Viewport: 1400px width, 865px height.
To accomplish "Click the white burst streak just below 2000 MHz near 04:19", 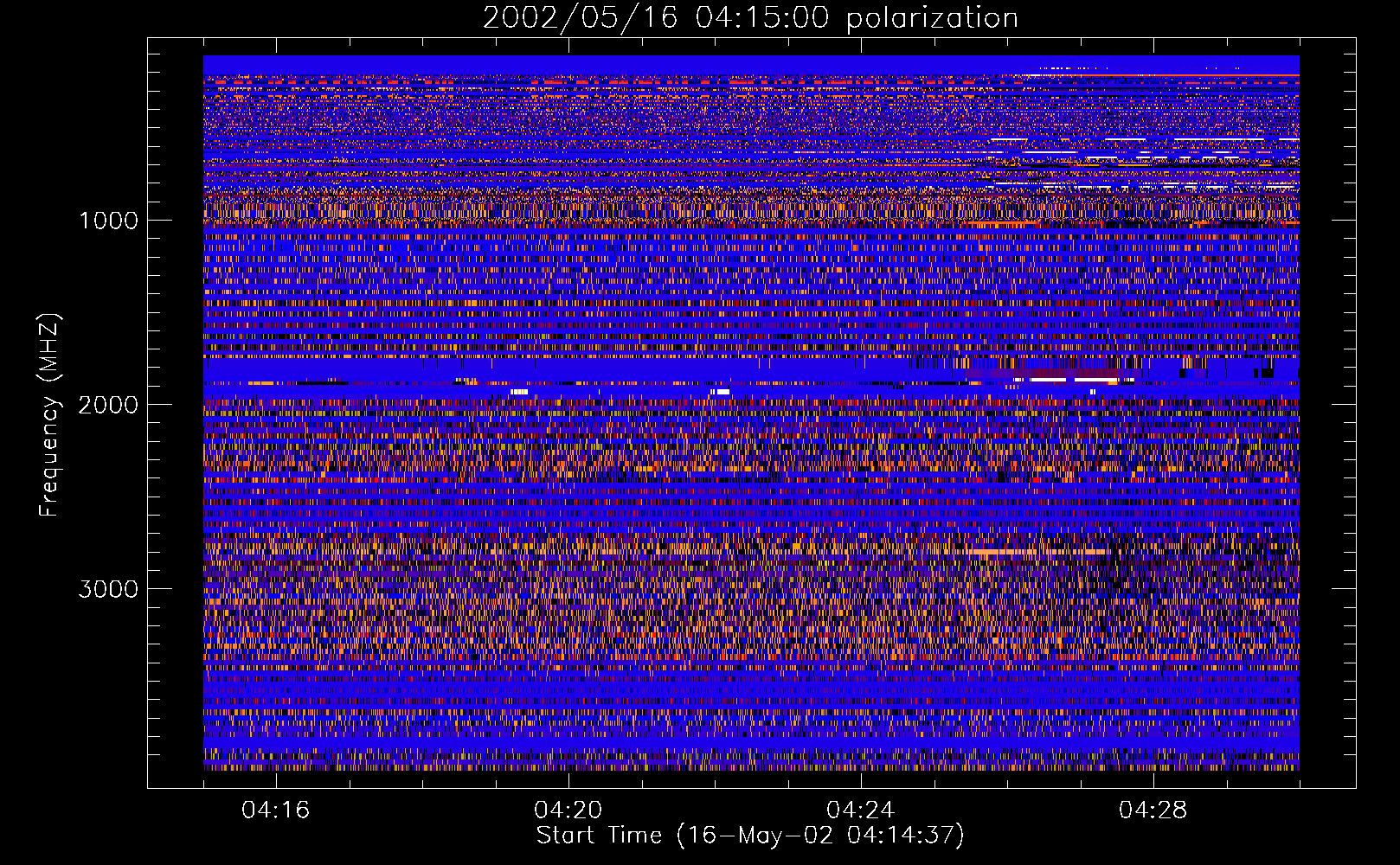I will [x=519, y=392].
